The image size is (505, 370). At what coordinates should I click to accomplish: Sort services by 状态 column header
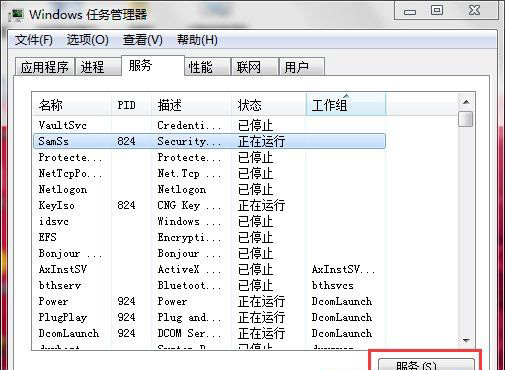[x=269, y=105]
